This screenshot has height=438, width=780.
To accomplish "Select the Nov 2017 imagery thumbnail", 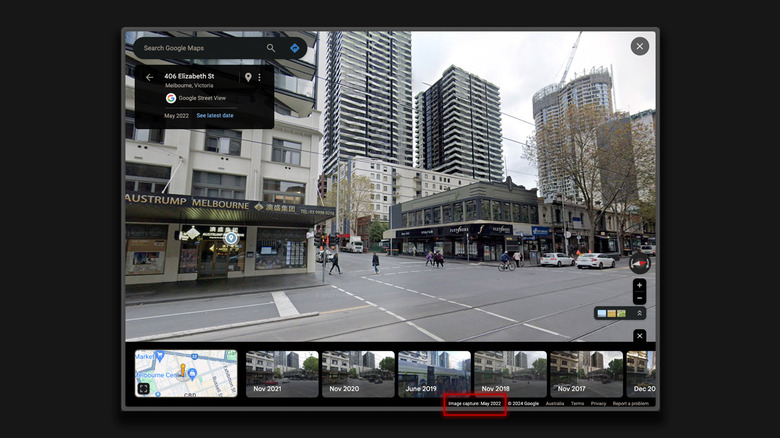I will pyautogui.click(x=586, y=374).
